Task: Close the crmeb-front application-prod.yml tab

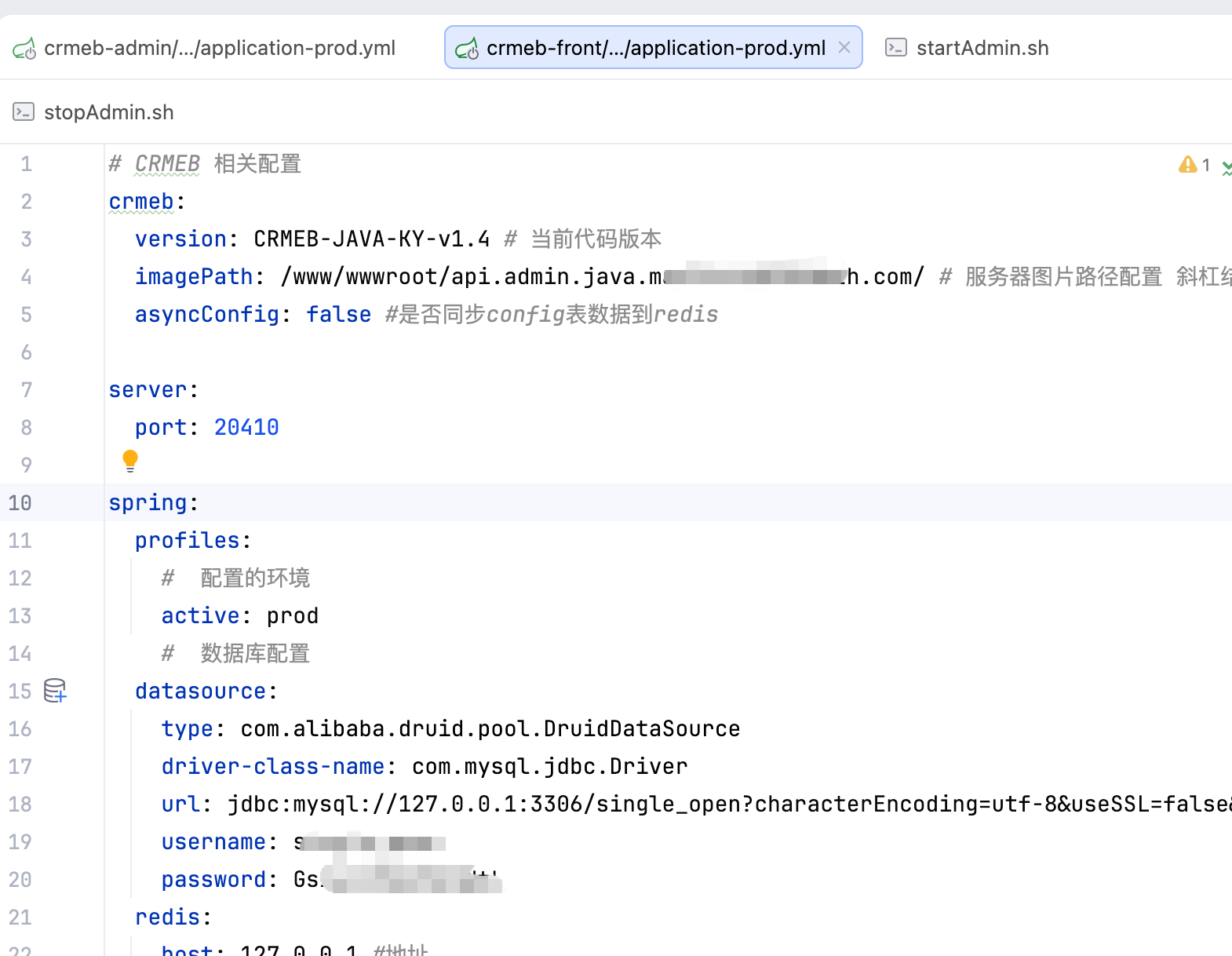Action: 844,47
